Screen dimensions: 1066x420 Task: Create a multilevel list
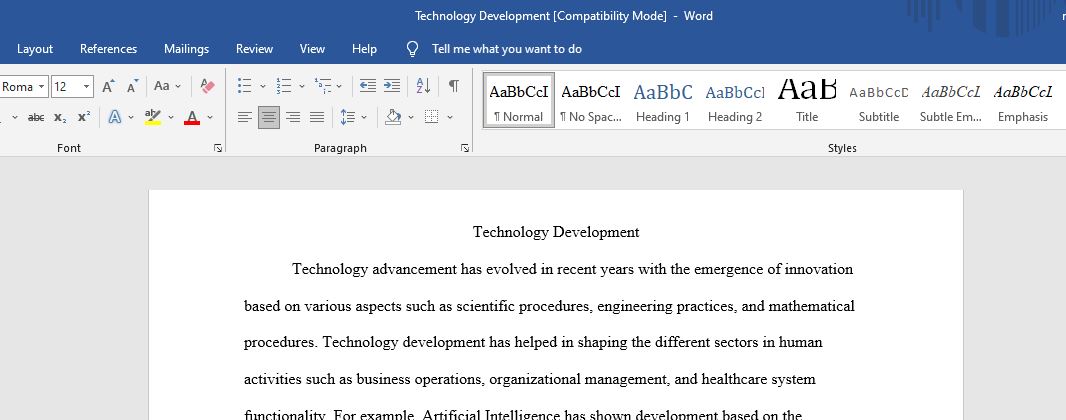tap(323, 86)
